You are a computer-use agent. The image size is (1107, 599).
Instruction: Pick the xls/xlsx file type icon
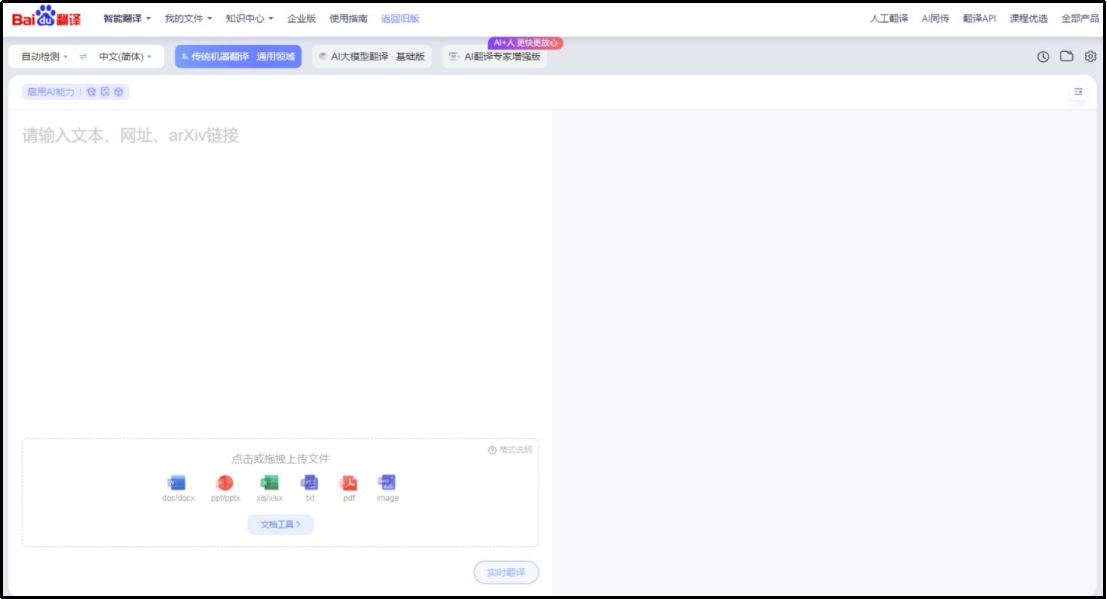tap(269, 483)
